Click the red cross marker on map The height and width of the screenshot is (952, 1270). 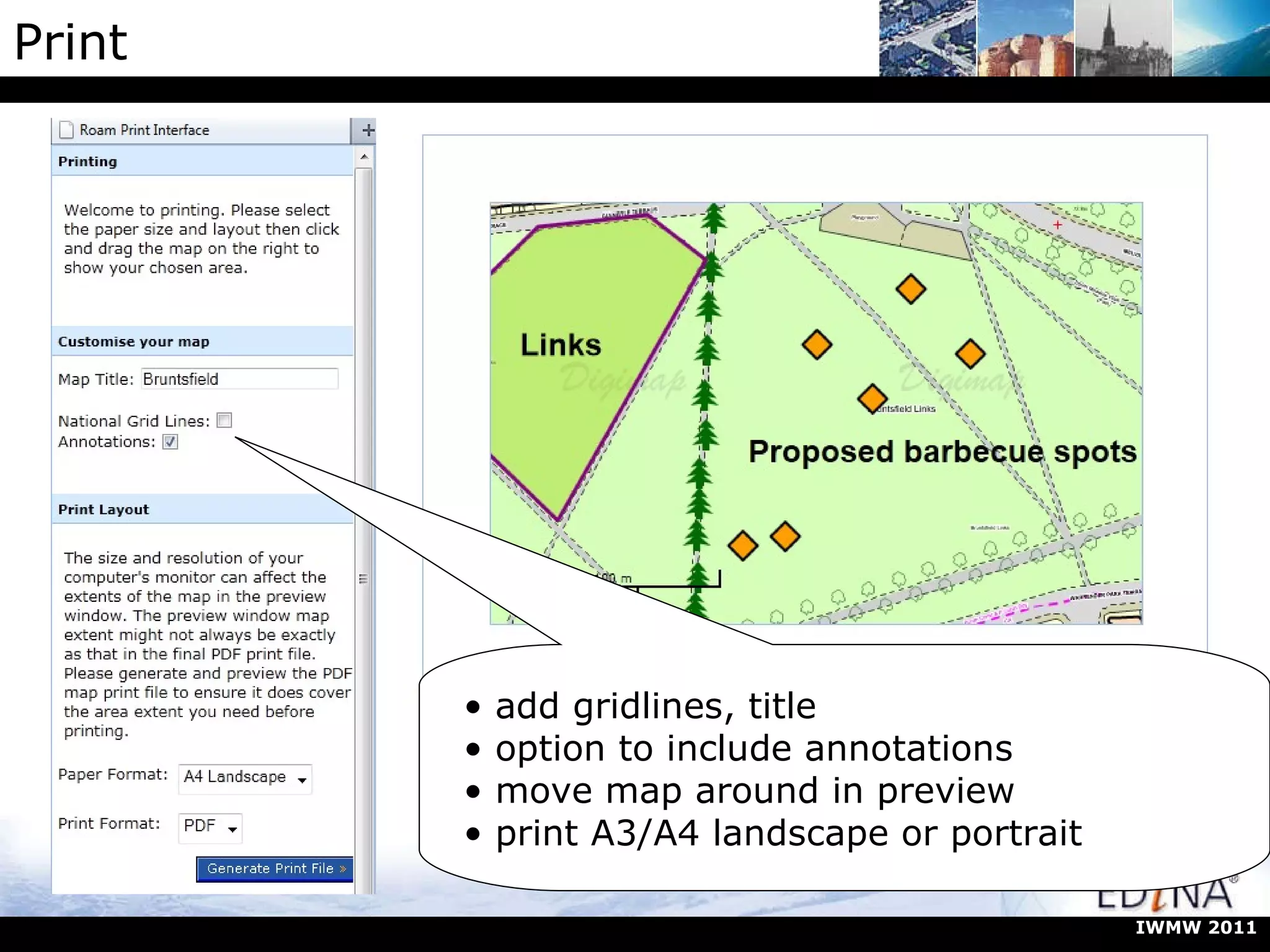pos(1057,225)
